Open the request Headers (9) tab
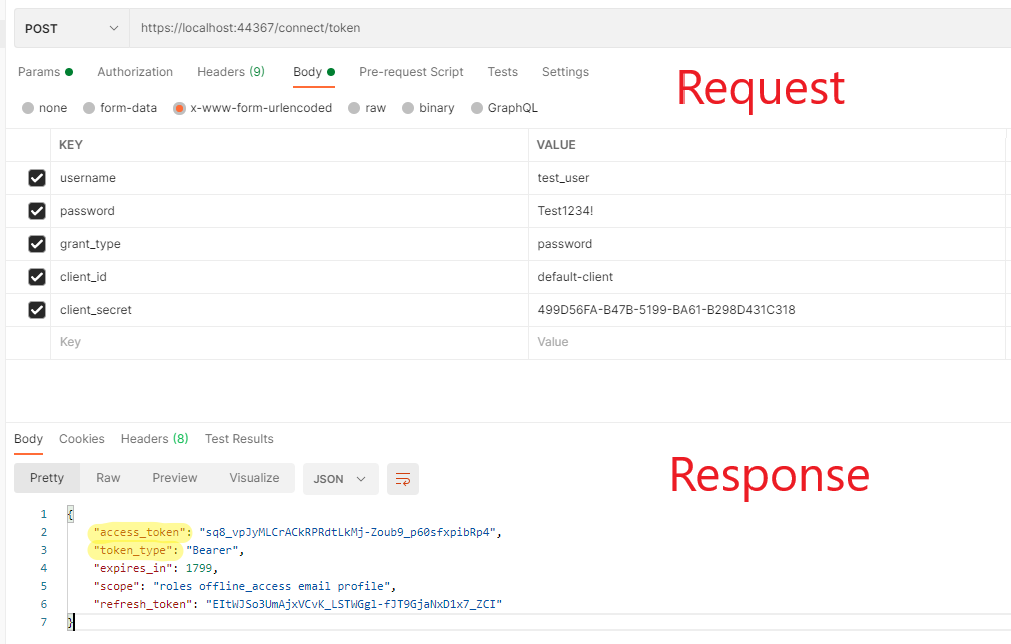The height and width of the screenshot is (644, 1011). (230, 72)
